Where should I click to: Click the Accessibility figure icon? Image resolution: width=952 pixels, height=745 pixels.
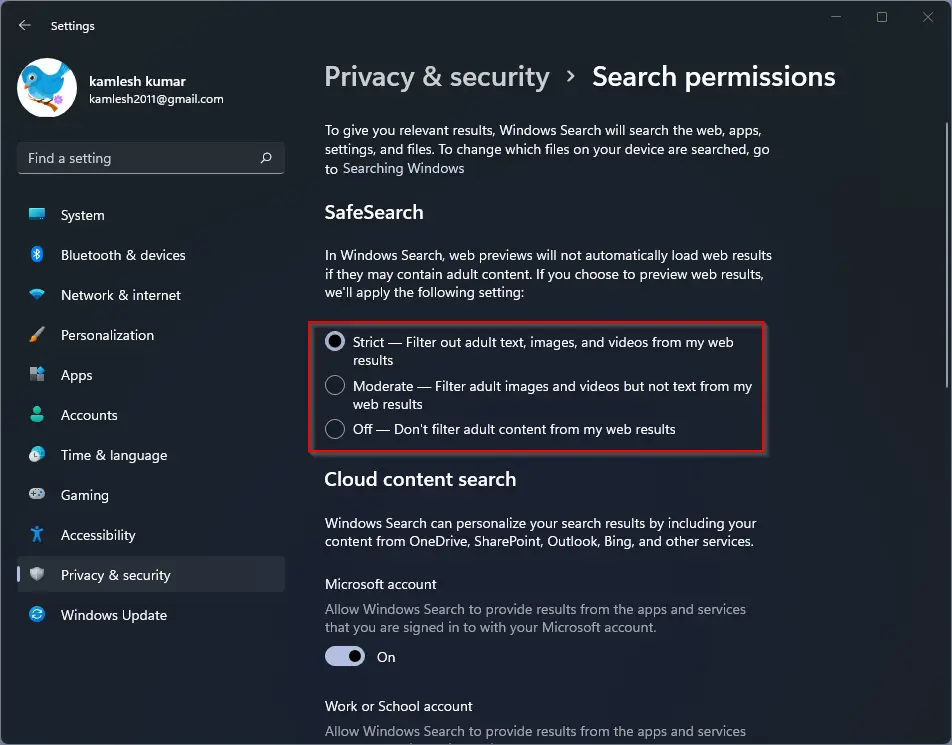coord(37,534)
